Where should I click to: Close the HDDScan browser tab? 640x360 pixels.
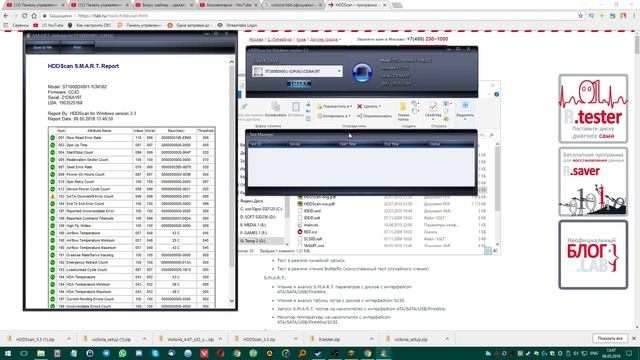click(x=384, y=5)
